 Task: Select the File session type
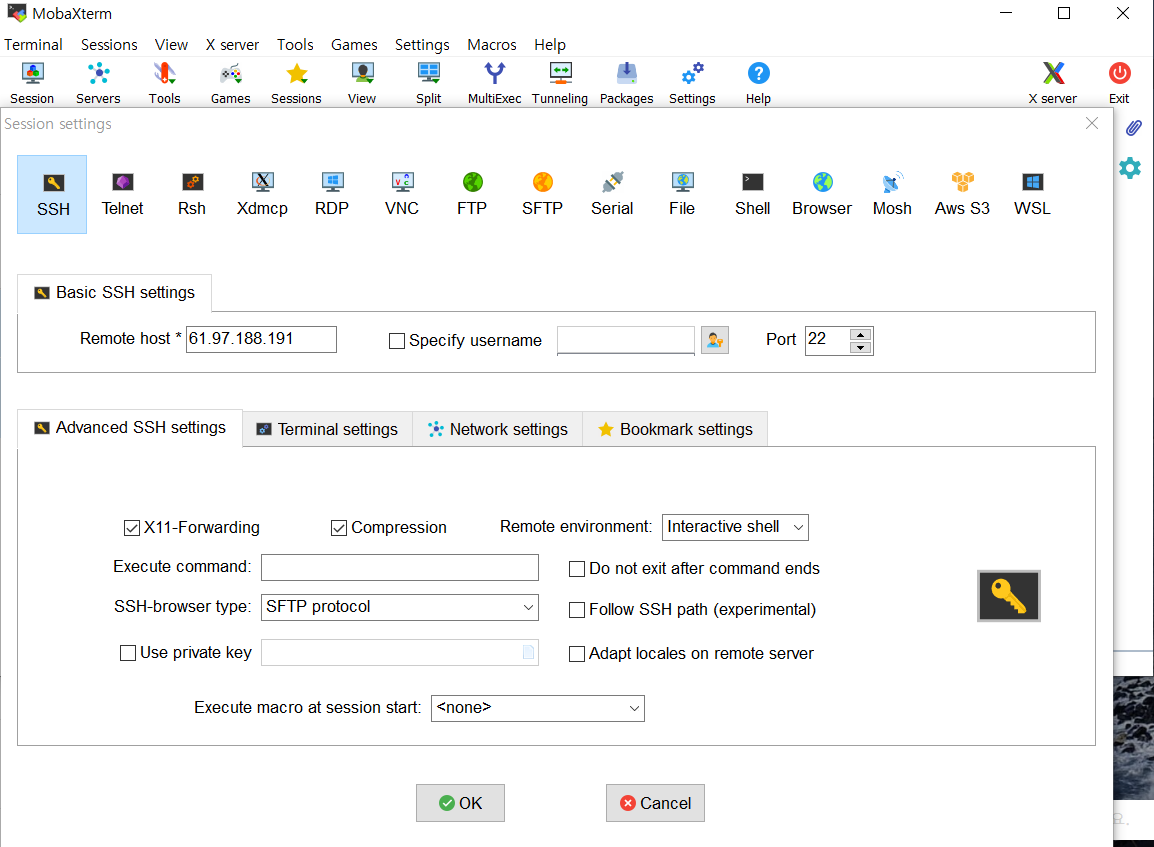(x=682, y=194)
